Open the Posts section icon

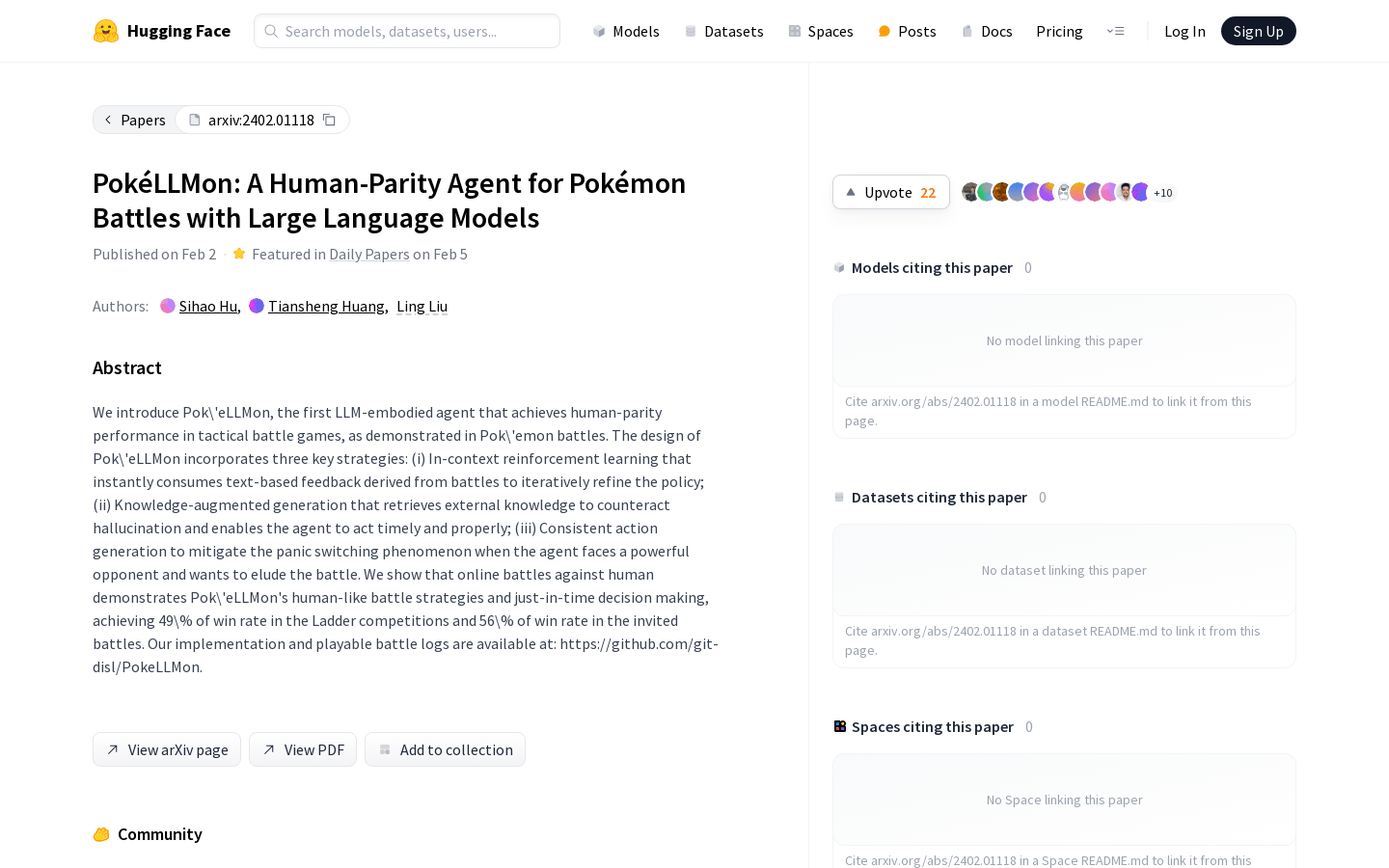point(884,31)
